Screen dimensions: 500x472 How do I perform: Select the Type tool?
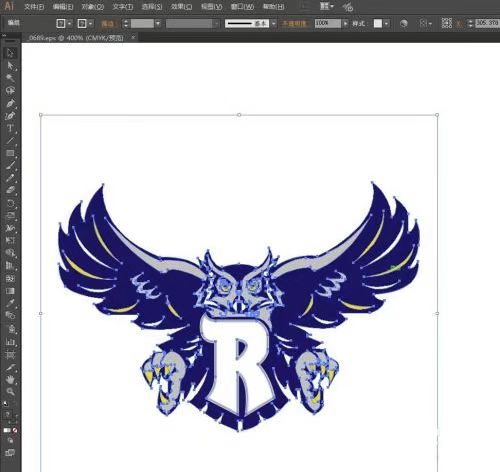(x=10, y=128)
